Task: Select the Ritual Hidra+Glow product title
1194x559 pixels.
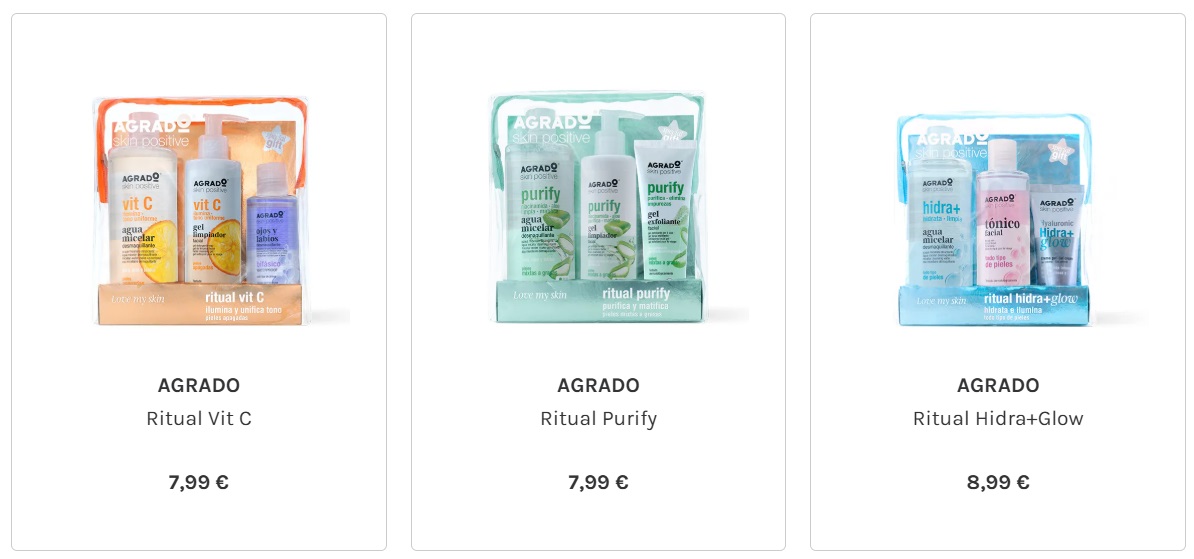Action: [x=998, y=418]
